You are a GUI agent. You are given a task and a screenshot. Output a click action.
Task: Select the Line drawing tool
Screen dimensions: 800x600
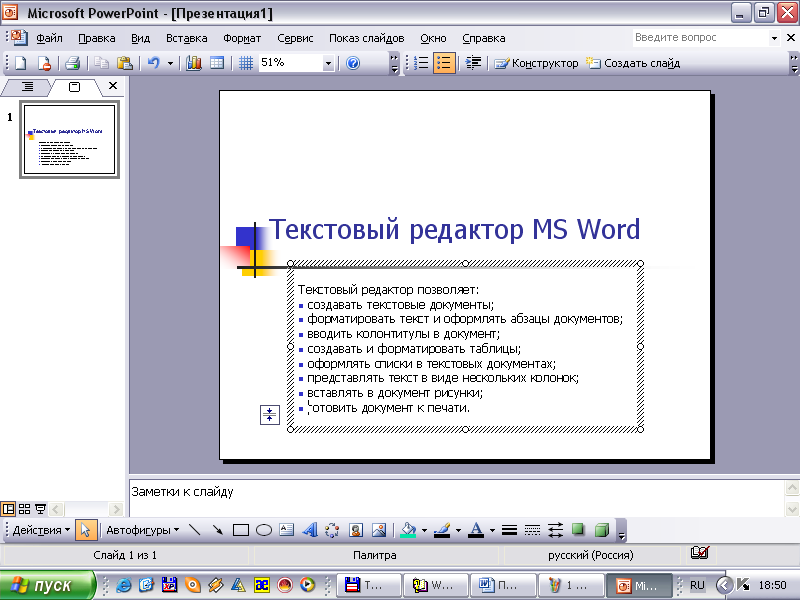click(x=194, y=530)
